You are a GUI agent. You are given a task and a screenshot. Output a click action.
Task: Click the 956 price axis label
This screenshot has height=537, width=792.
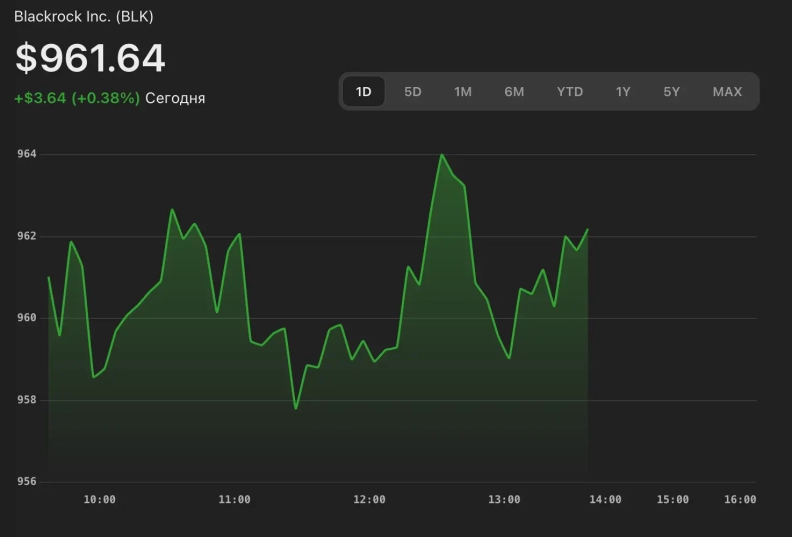coord(27,482)
